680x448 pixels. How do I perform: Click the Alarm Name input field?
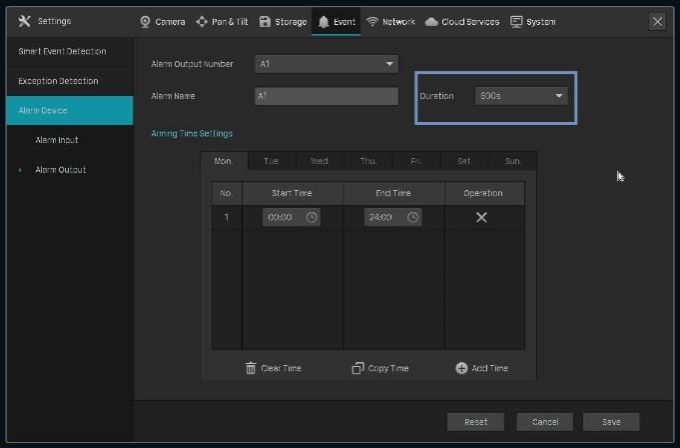tap(326, 96)
